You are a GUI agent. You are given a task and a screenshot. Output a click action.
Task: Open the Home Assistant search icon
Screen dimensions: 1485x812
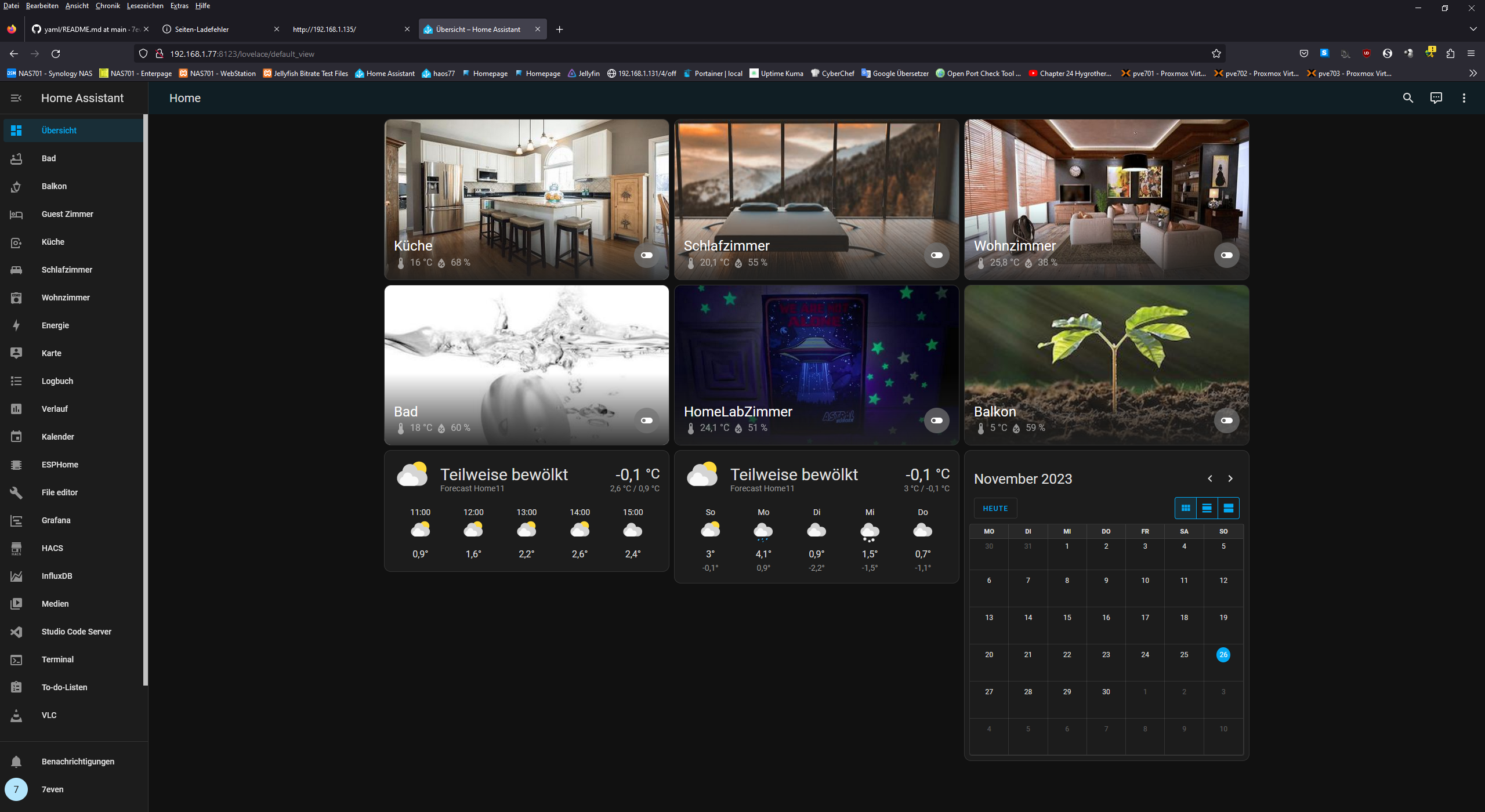click(1408, 98)
